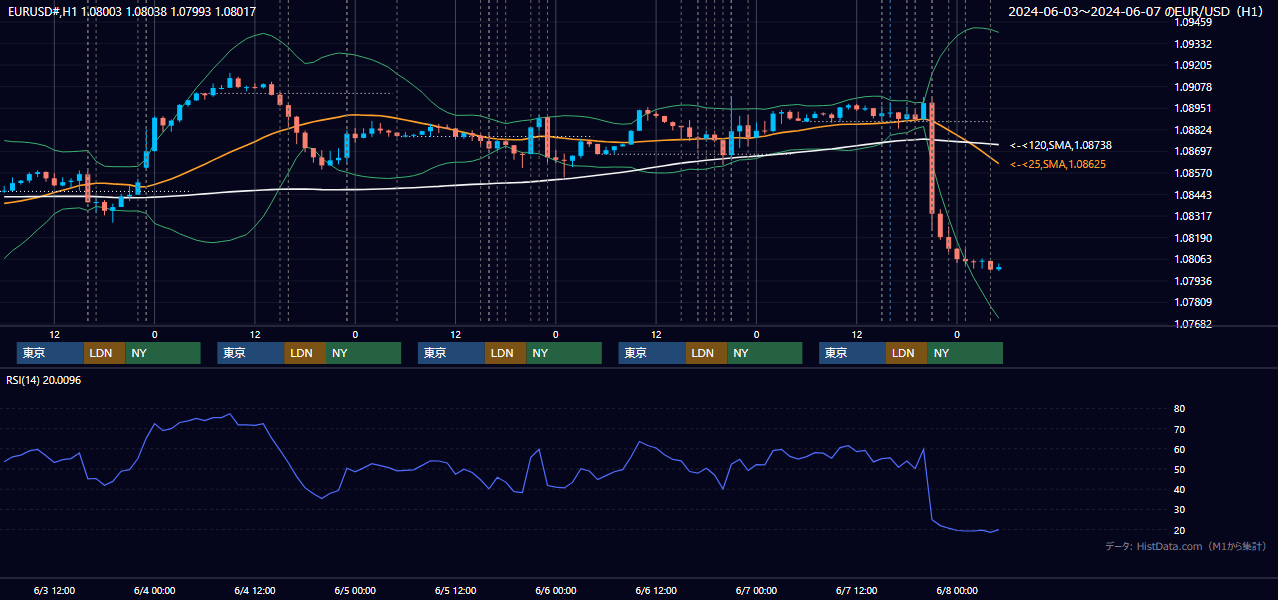Click price axis value 1.09332
This screenshot has width=1278, height=600.
tap(1193, 44)
